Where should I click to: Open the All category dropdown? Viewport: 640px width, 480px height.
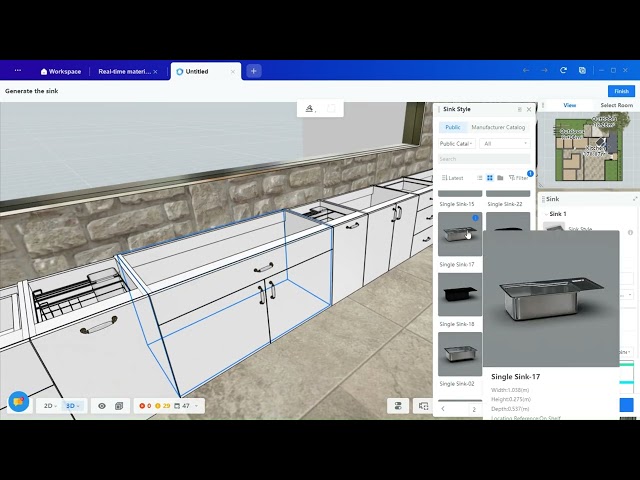click(x=505, y=144)
